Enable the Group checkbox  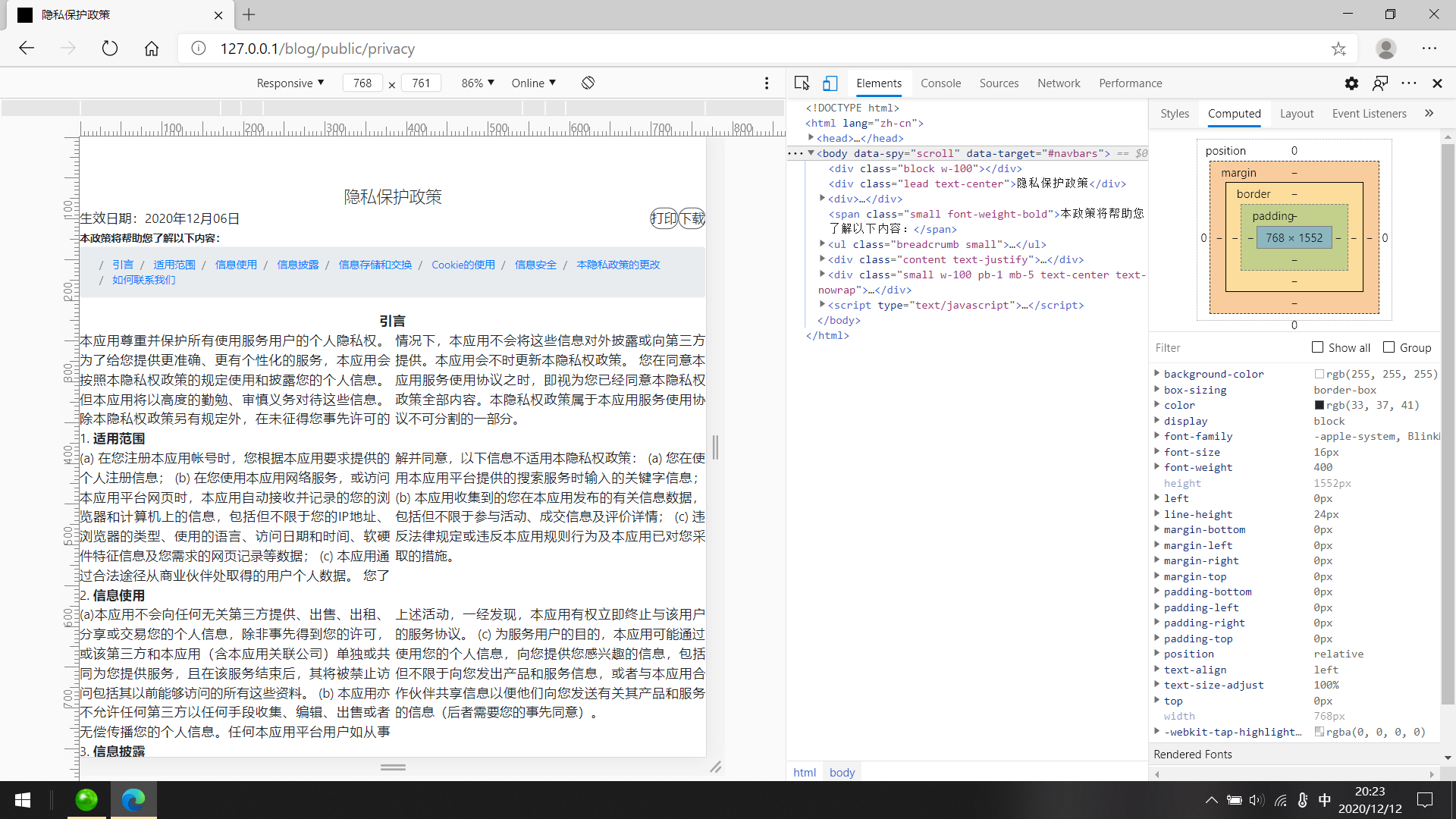(1389, 347)
